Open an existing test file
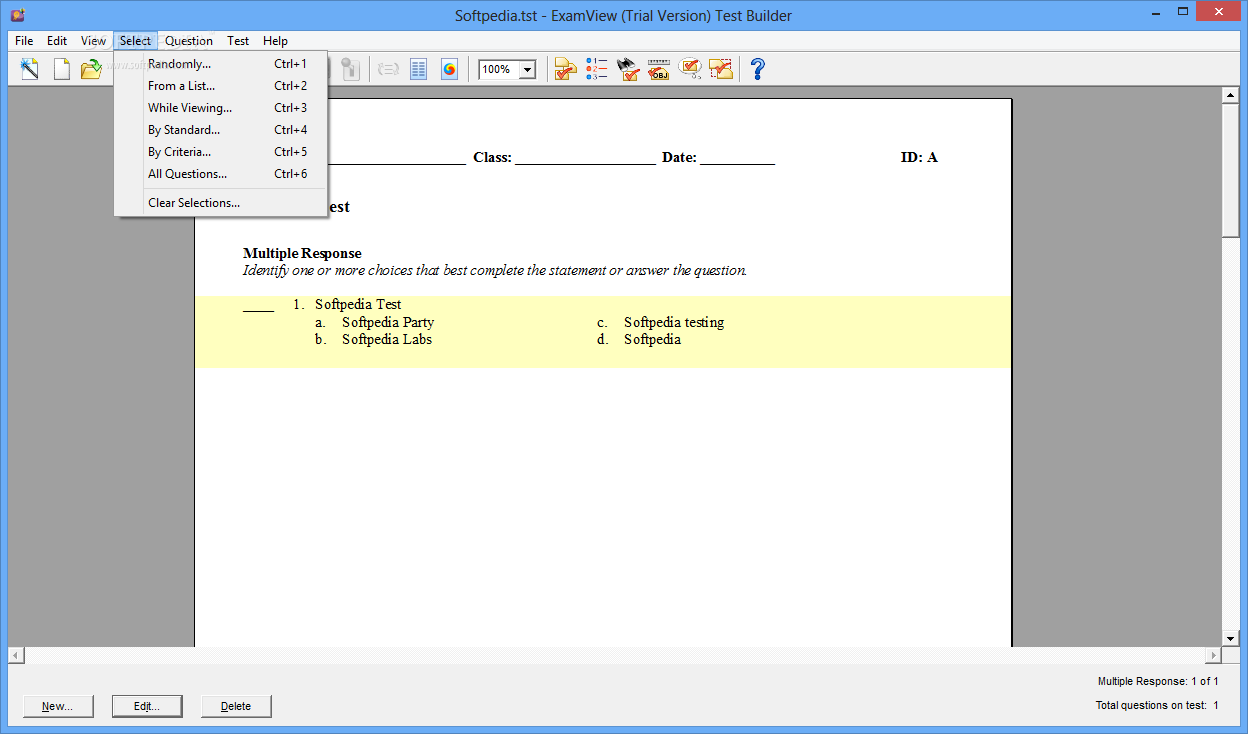Screen dimensions: 1248x734 pos(91,69)
